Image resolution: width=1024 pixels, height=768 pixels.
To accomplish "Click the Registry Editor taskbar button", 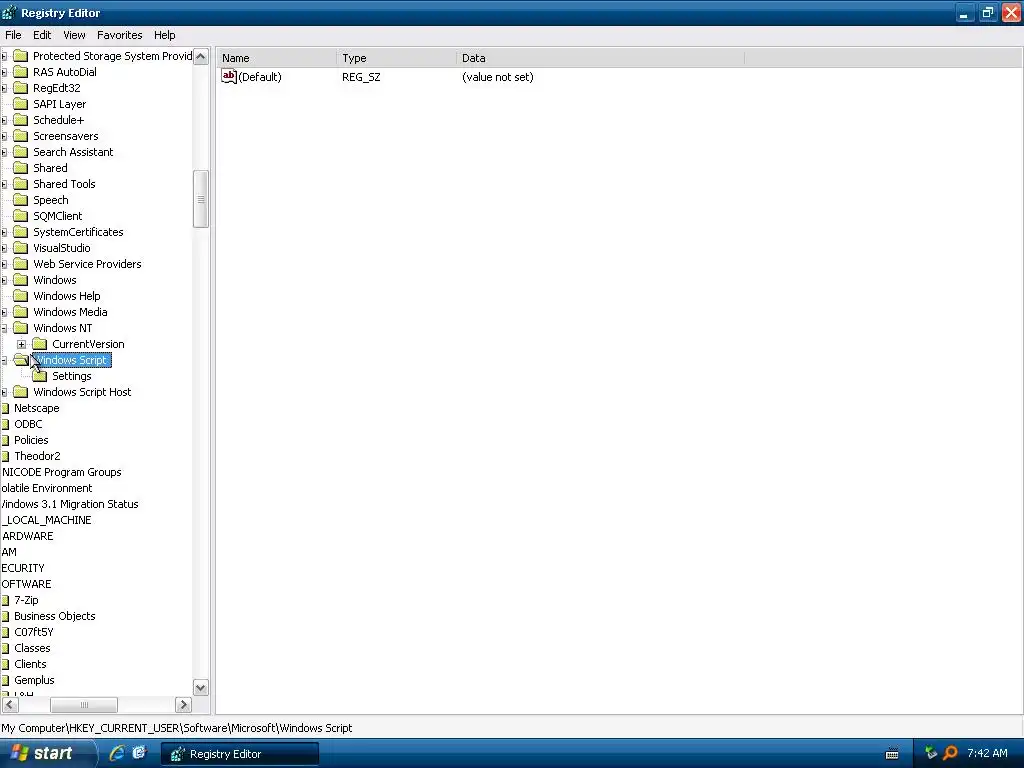I will click(239, 754).
